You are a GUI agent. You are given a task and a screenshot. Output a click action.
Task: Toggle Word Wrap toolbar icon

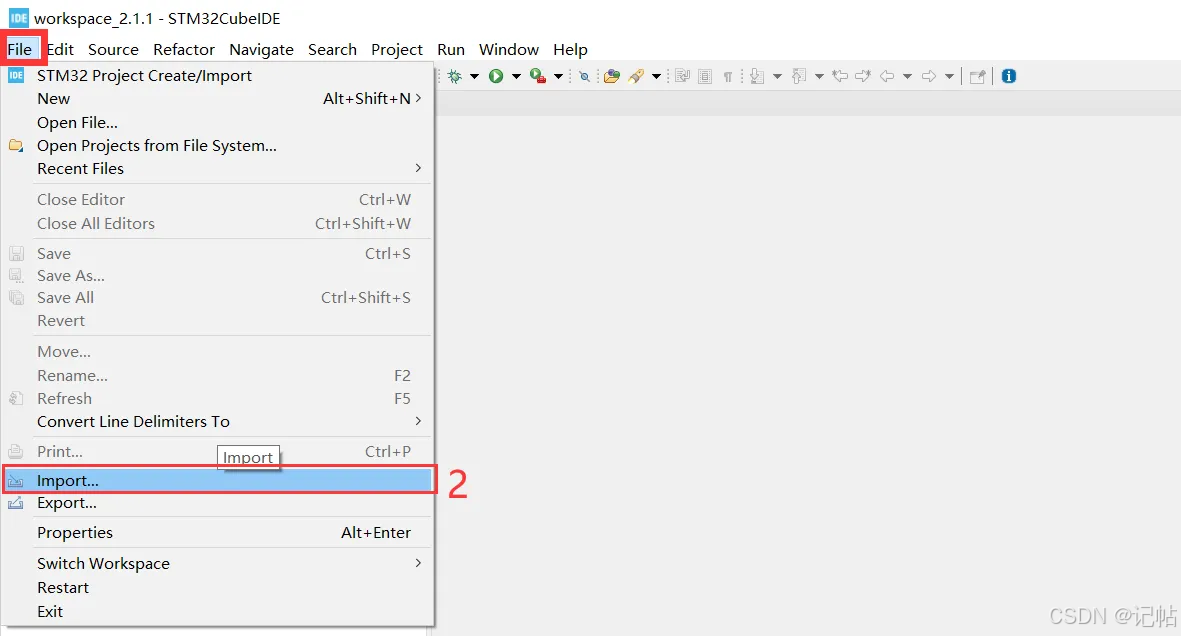[x=682, y=76]
